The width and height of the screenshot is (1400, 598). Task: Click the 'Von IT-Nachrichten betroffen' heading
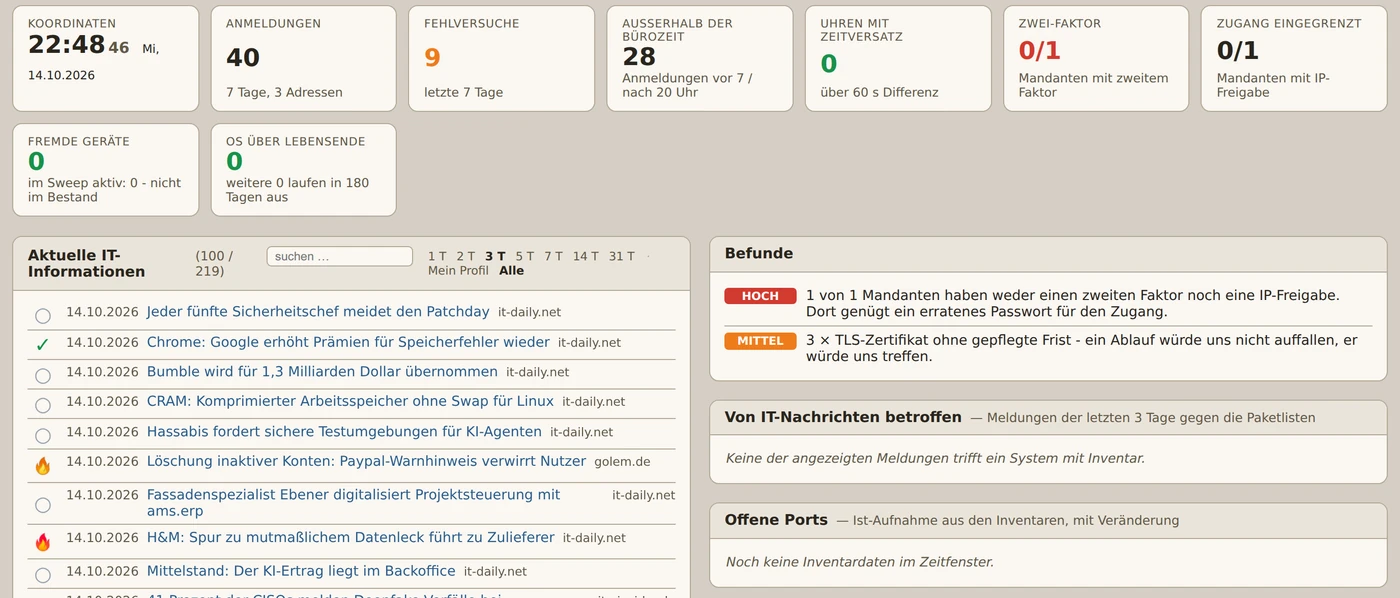click(843, 417)
